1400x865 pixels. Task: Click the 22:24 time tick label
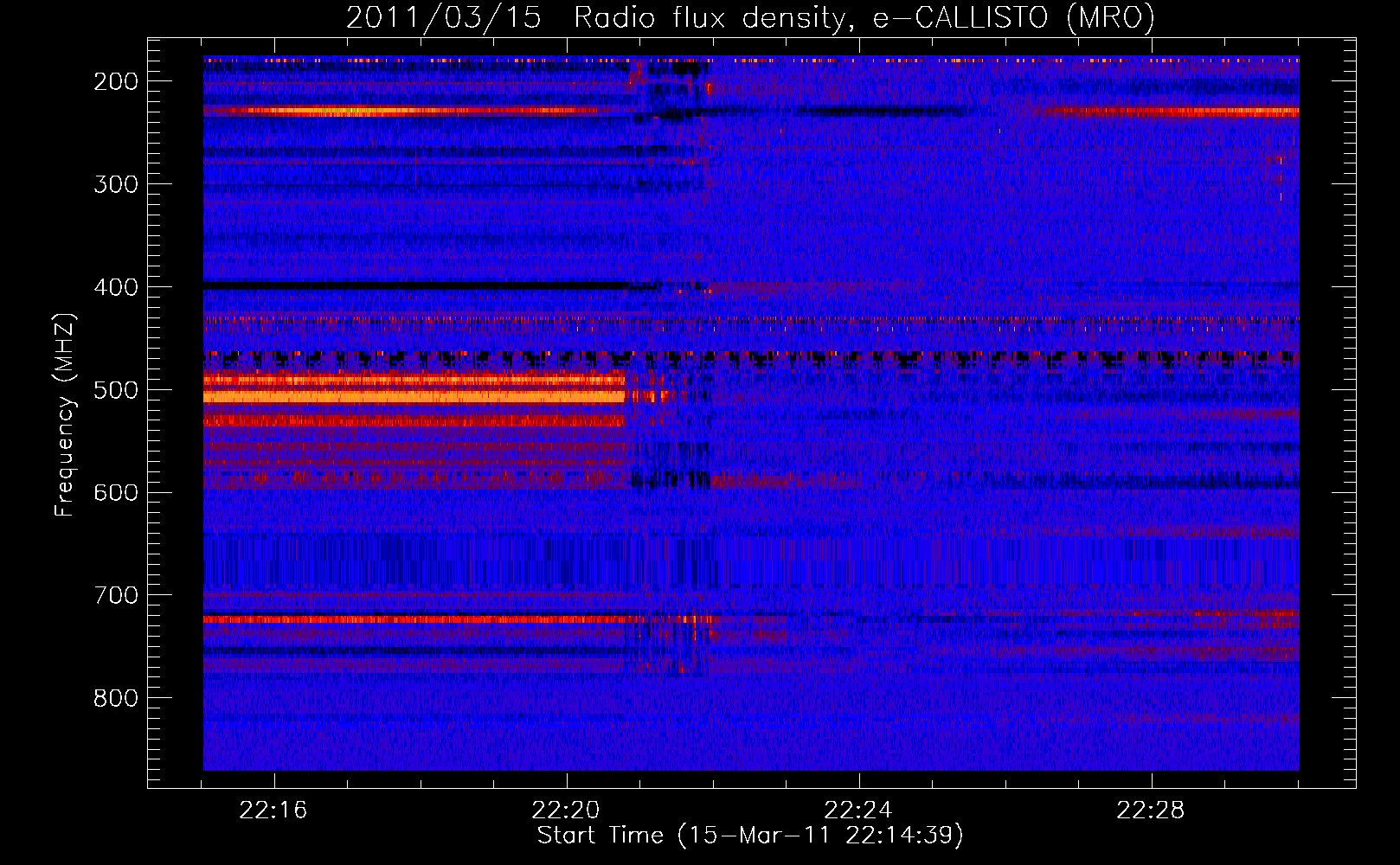(858, 811)
